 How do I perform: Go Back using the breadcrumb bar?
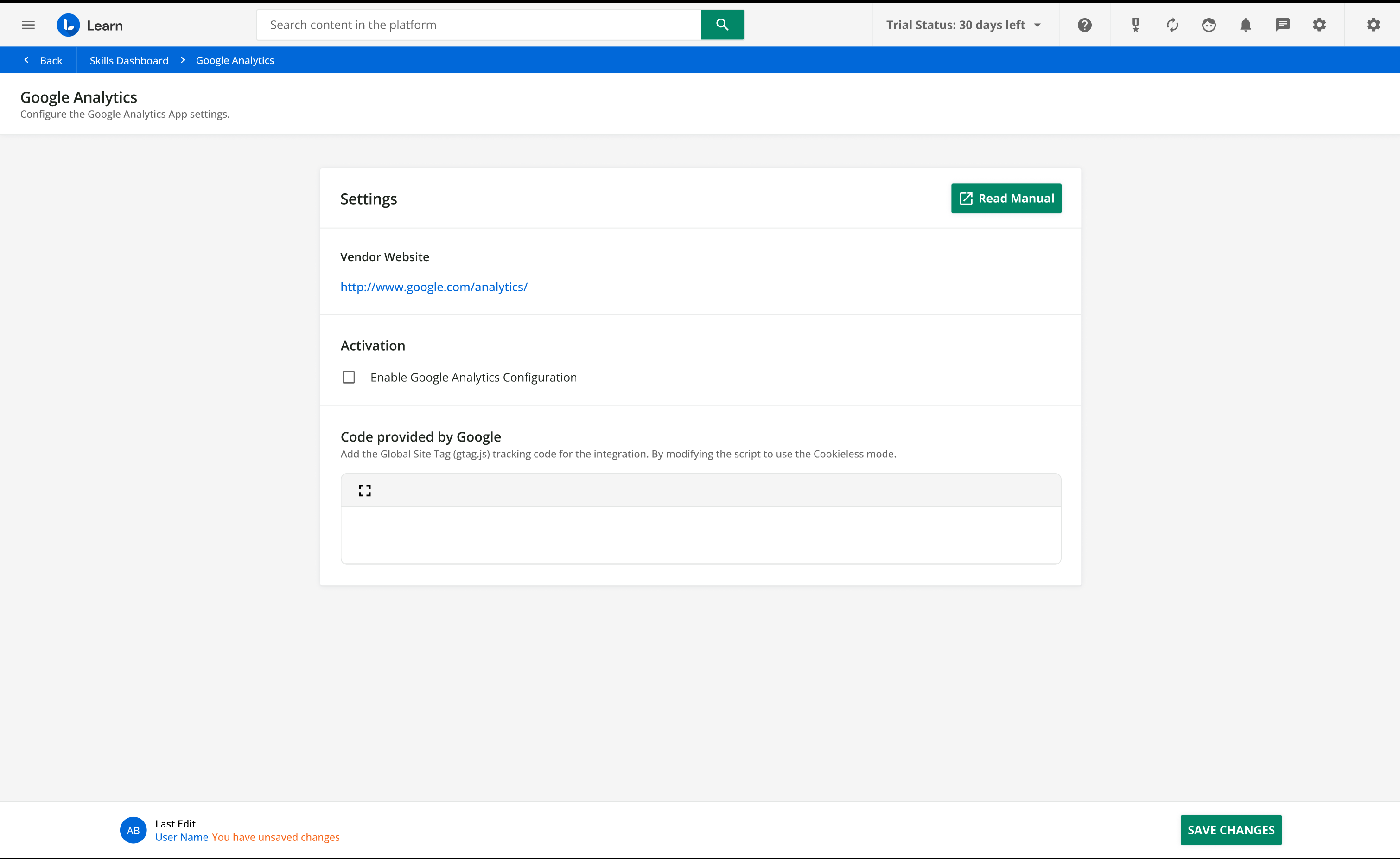coord(43,60)
